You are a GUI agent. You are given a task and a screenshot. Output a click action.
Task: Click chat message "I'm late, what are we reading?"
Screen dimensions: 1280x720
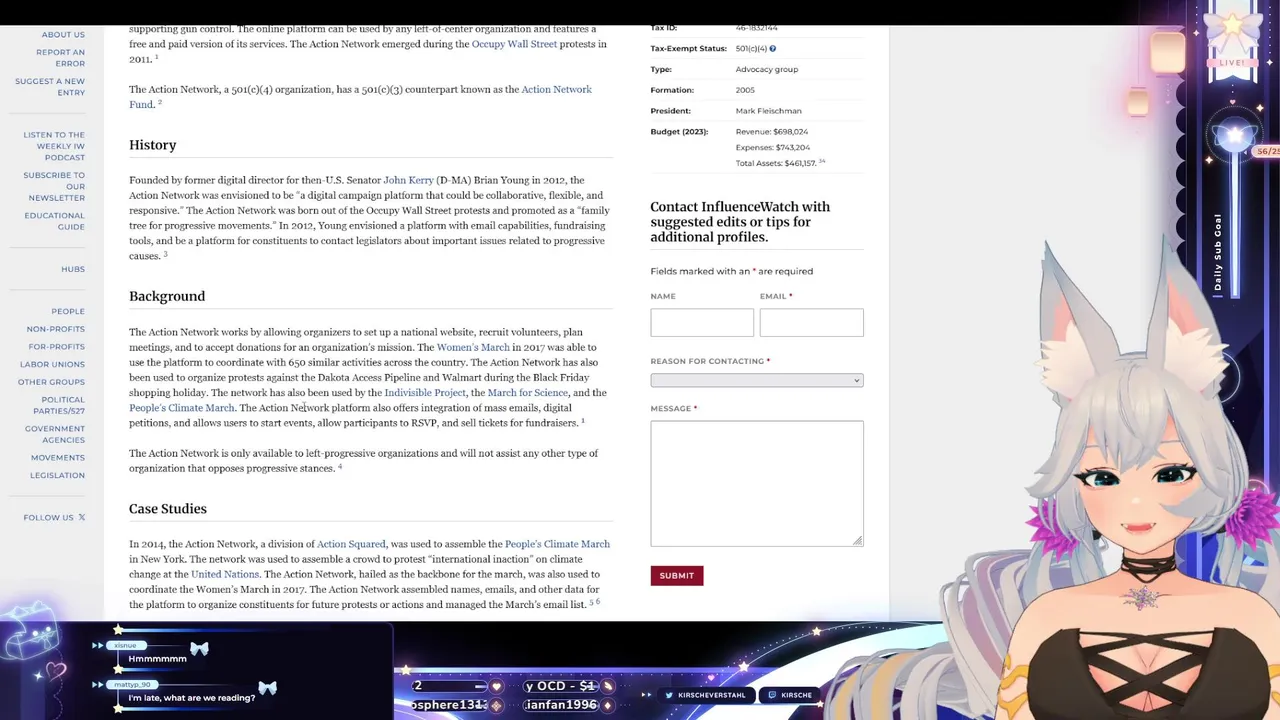point(191,698)
